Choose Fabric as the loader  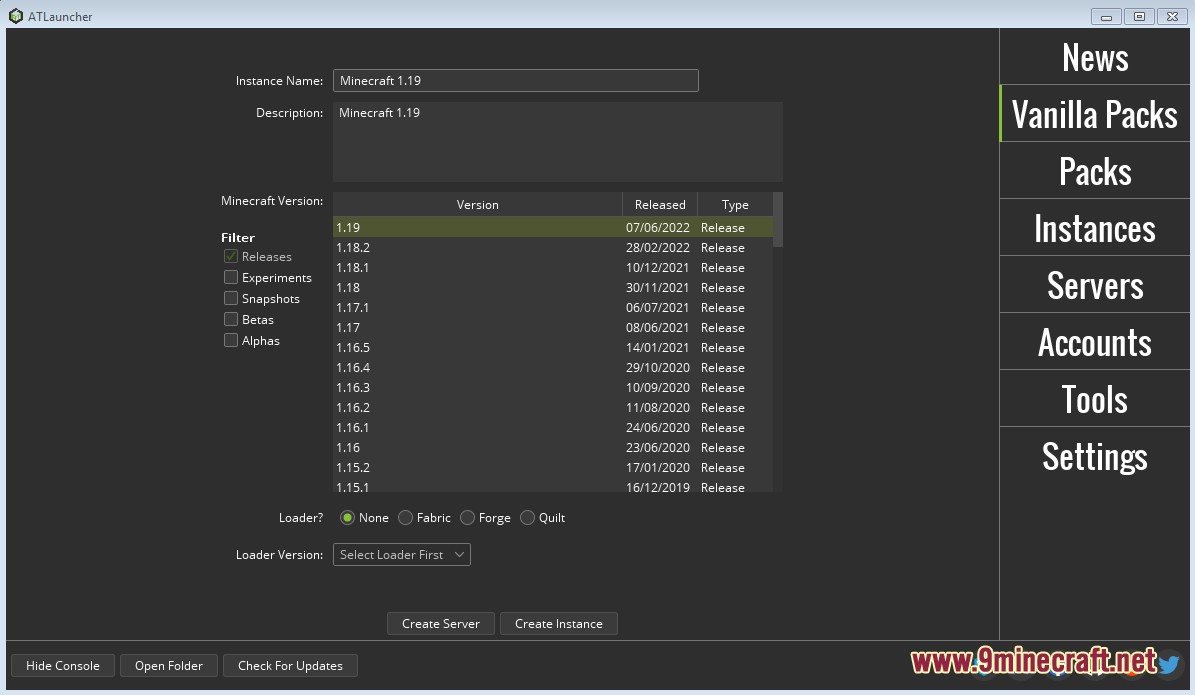click(405, 518)
